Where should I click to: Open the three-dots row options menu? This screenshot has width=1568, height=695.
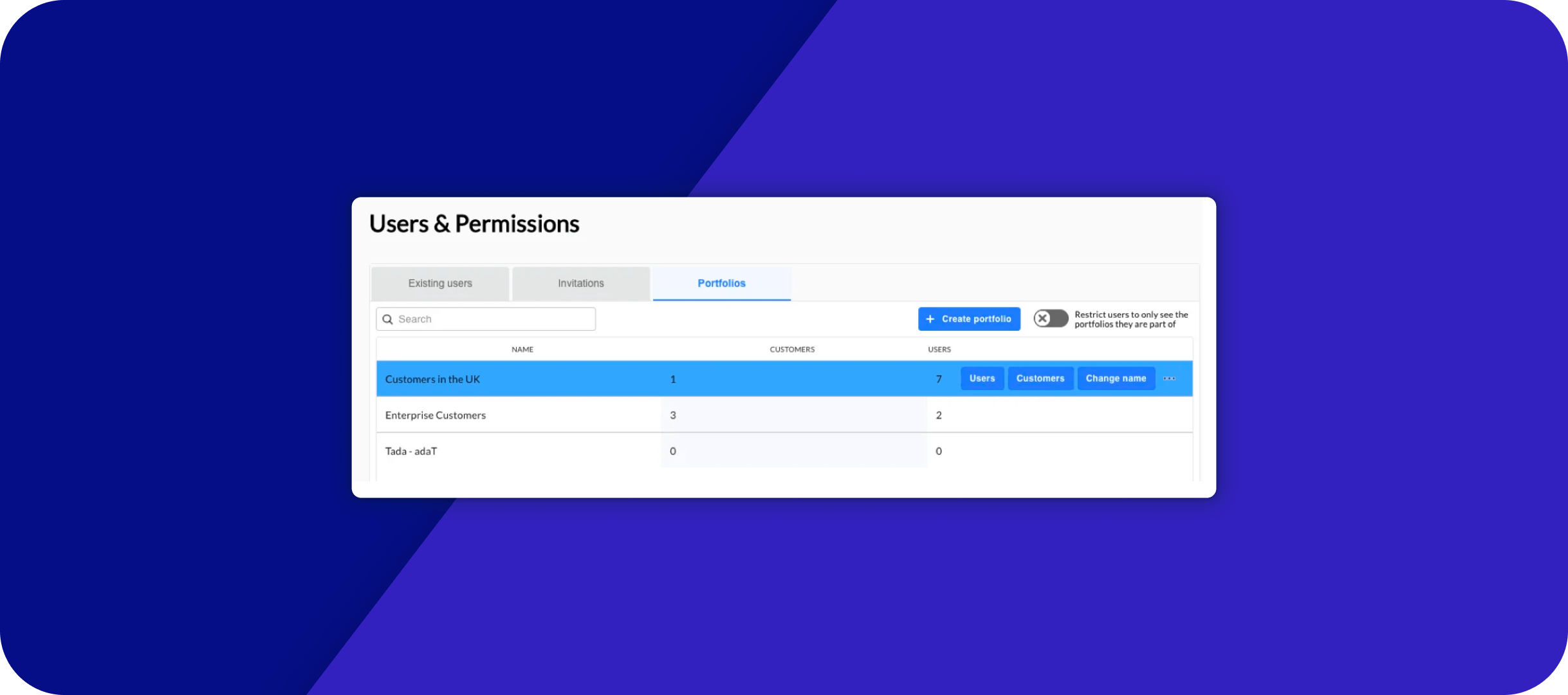click(x=1169, y=378)
